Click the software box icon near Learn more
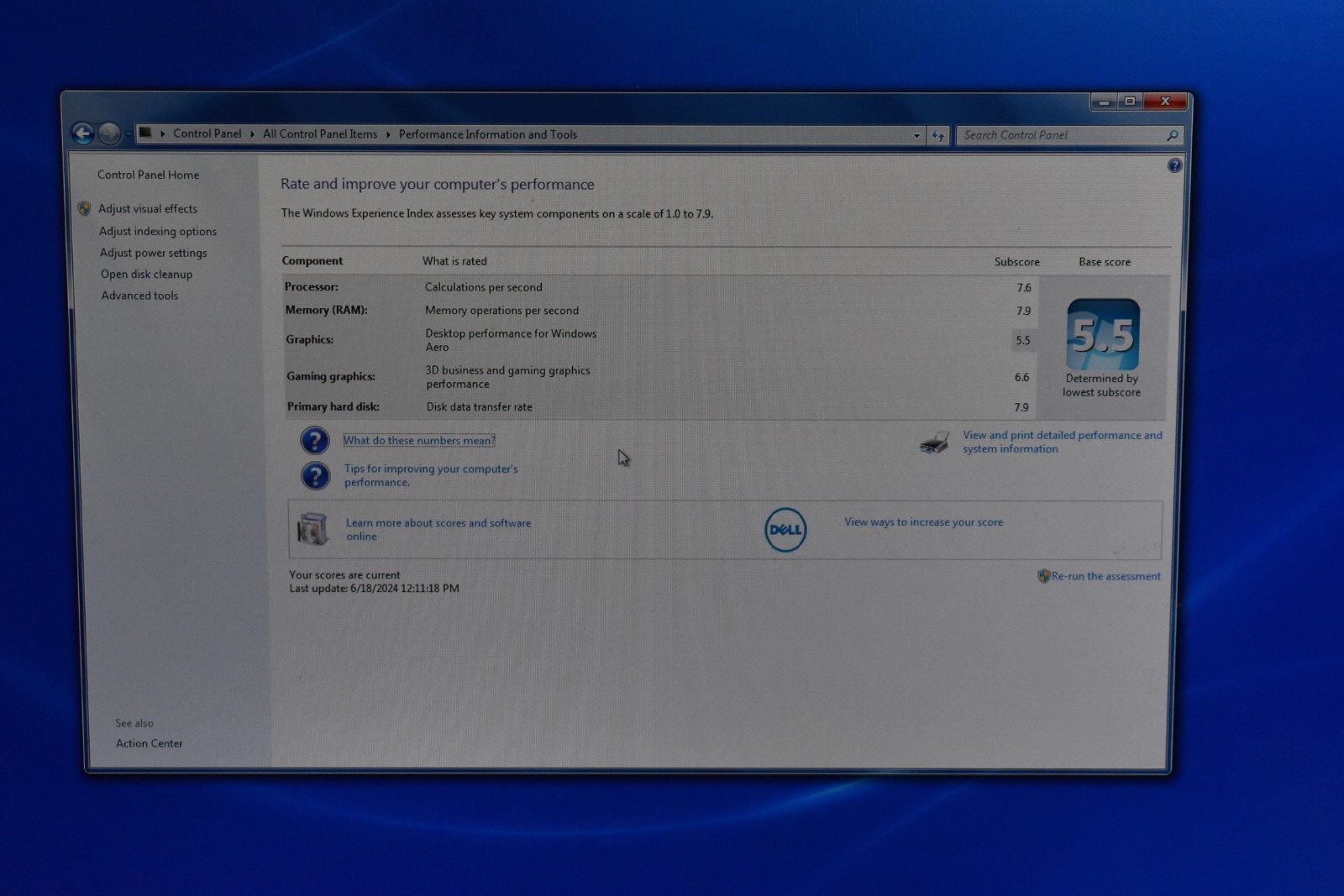 (312, 529)
